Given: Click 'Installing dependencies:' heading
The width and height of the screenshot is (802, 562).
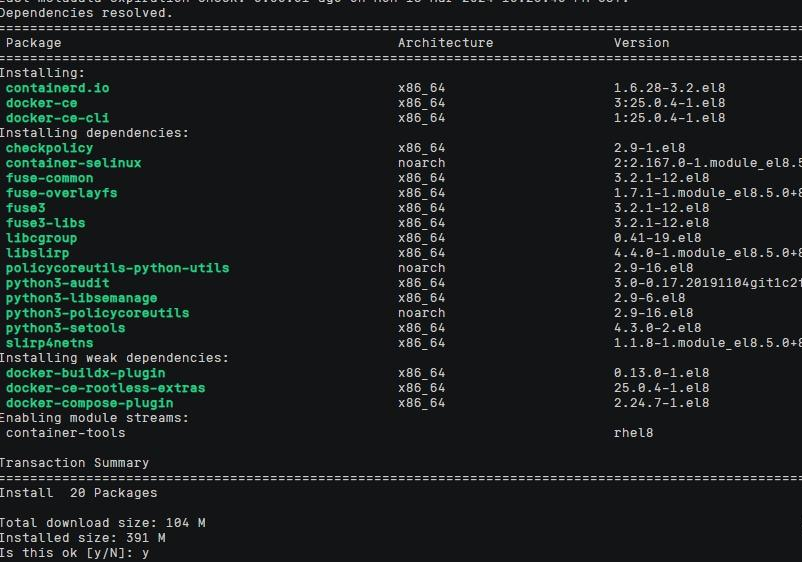Looking at the screenshot, I should click(x=94, y=133).
